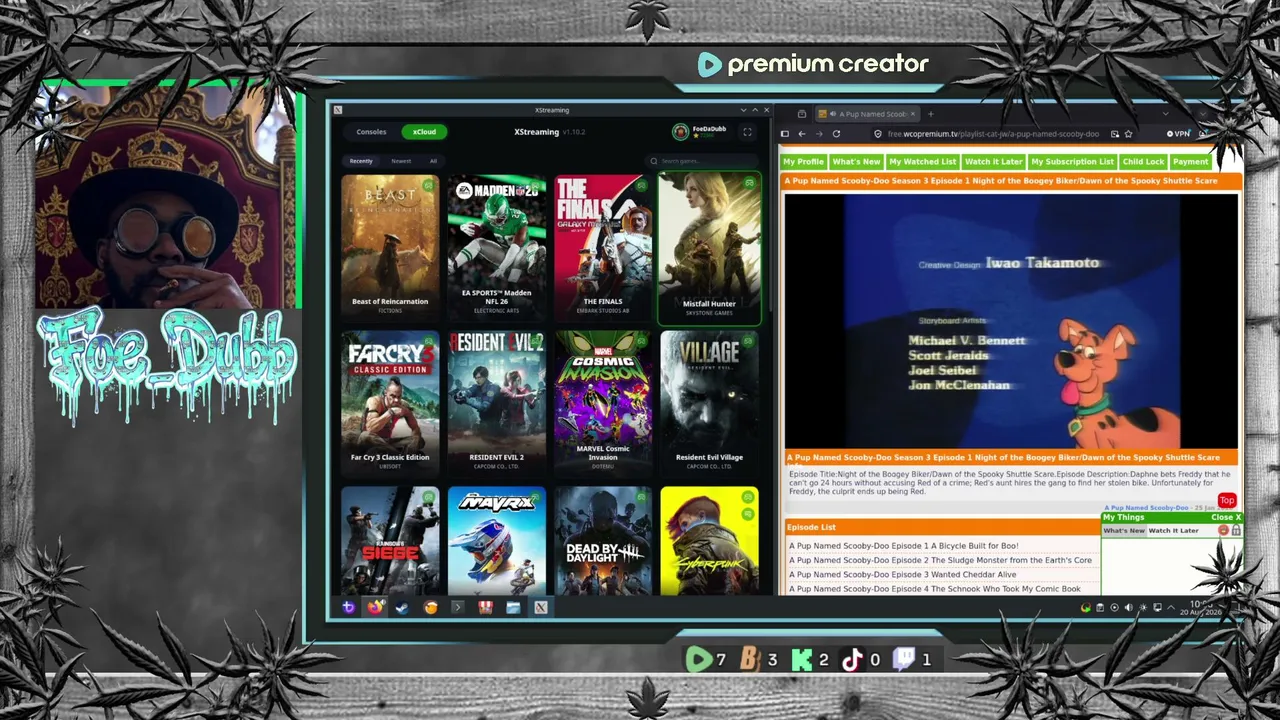Open the terminal icon in taskbar
This screenshot has height=720, width=1280.
click(x=458, y=607)
